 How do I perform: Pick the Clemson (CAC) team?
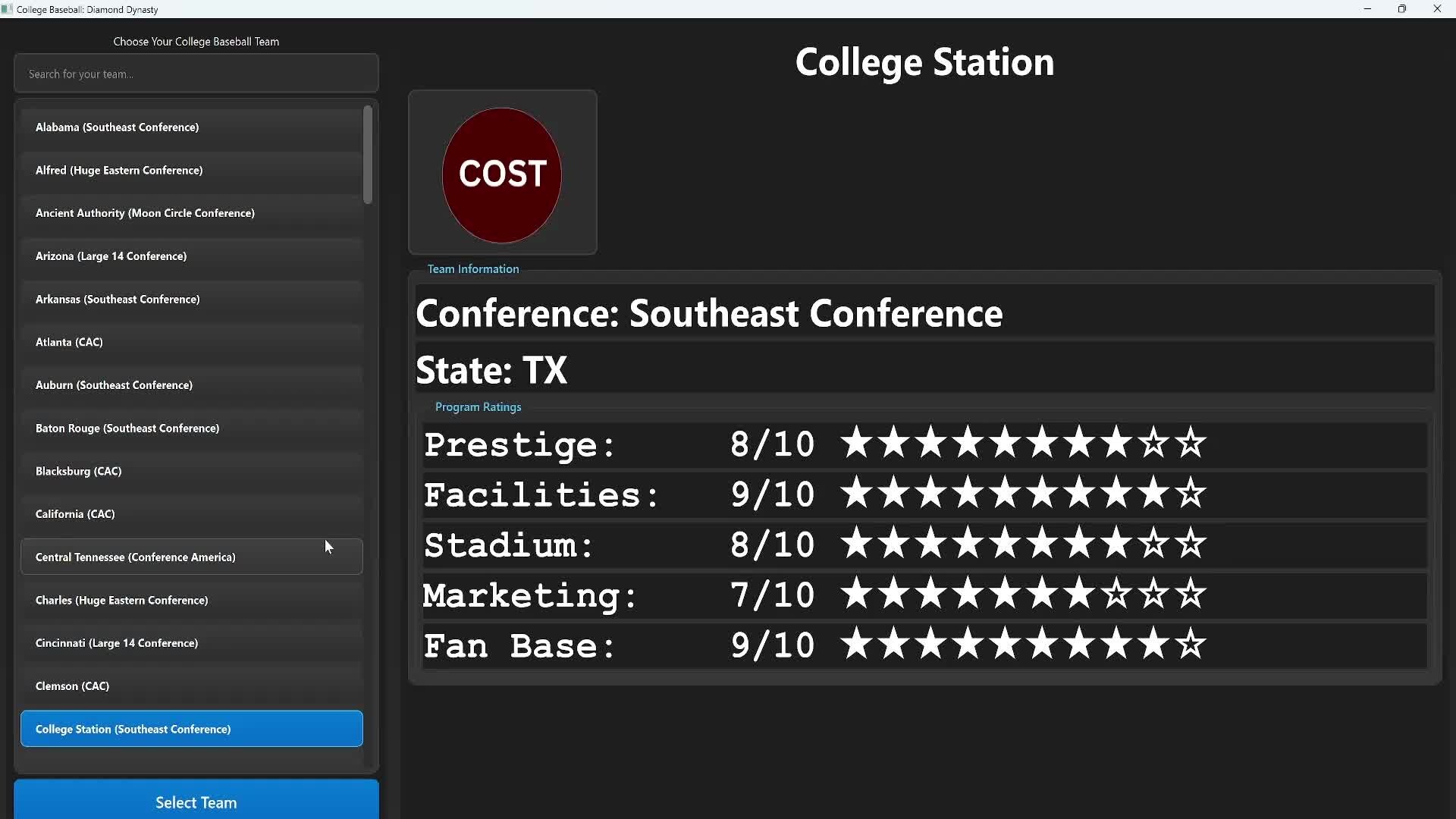click(191, 686)
